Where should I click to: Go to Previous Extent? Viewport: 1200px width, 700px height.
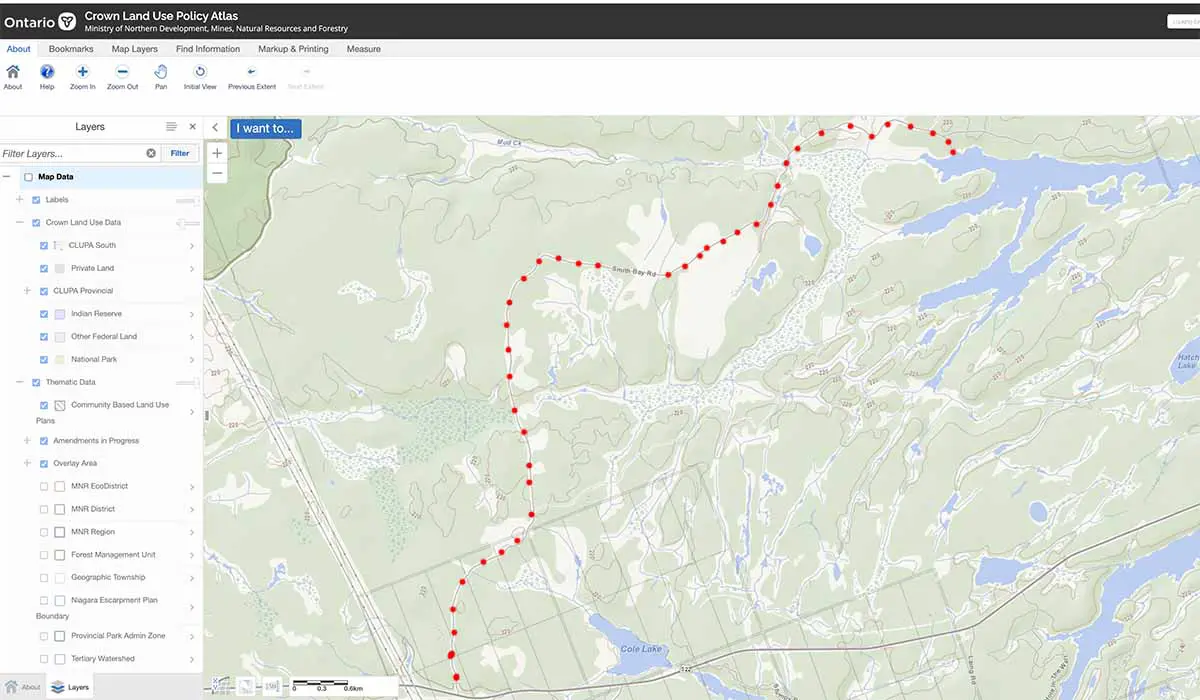251,74
